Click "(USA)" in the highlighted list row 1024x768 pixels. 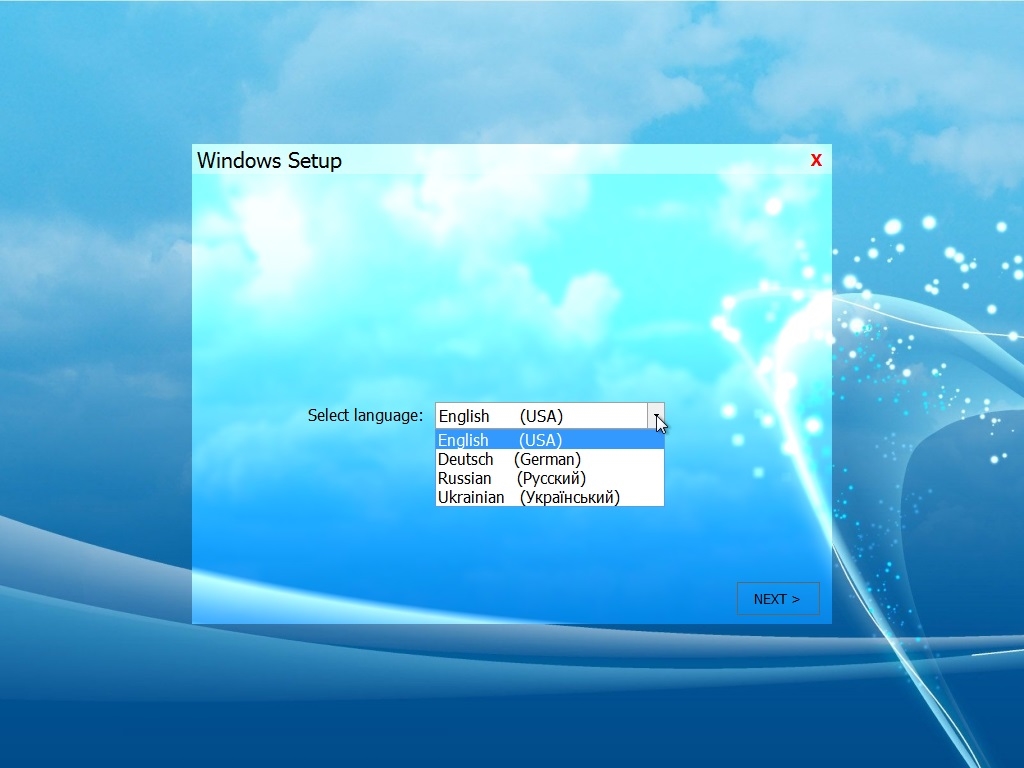(540, 440)
